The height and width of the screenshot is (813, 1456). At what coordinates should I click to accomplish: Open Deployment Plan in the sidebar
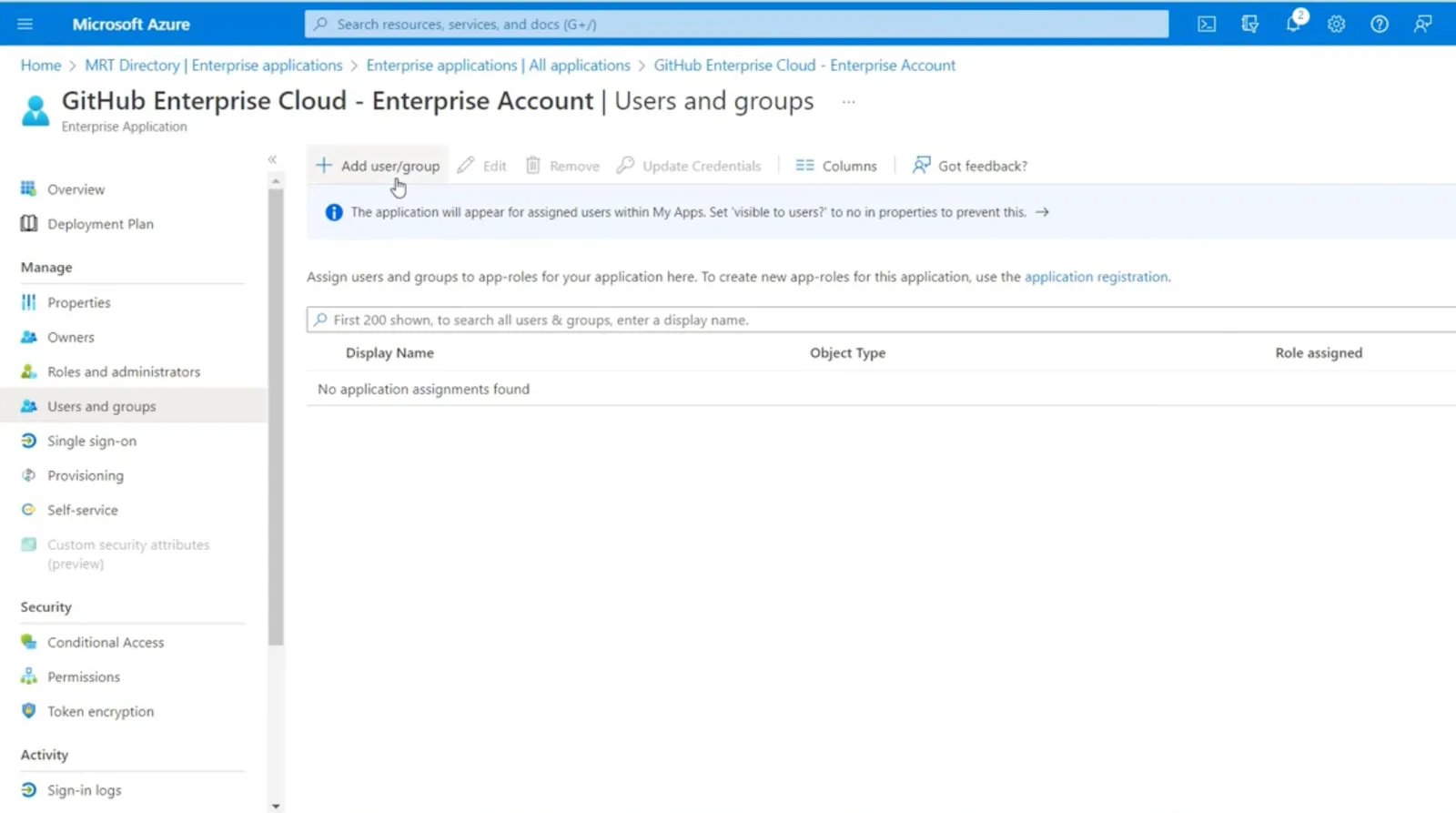(x=100, y=224)
